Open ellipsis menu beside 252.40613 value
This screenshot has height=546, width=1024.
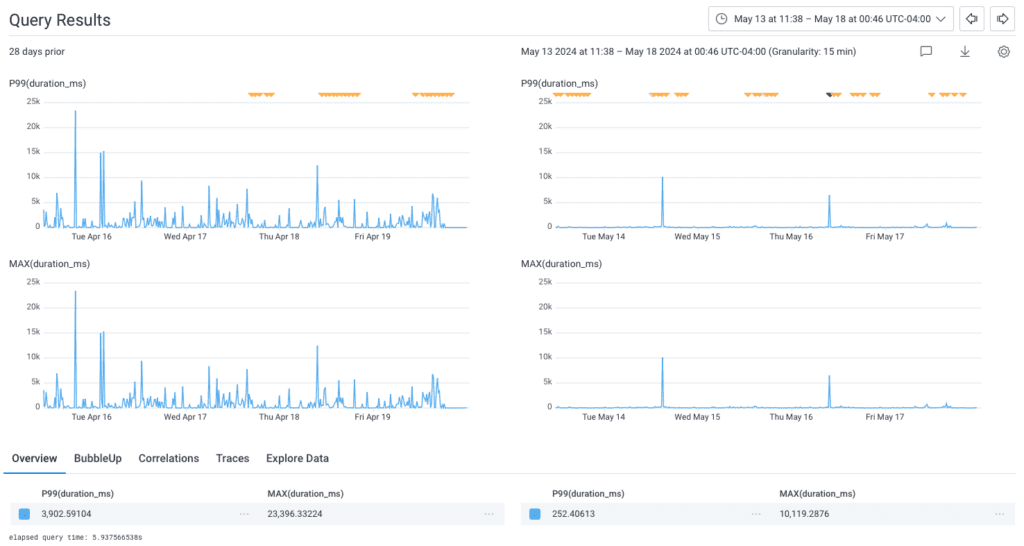(755, 514)
